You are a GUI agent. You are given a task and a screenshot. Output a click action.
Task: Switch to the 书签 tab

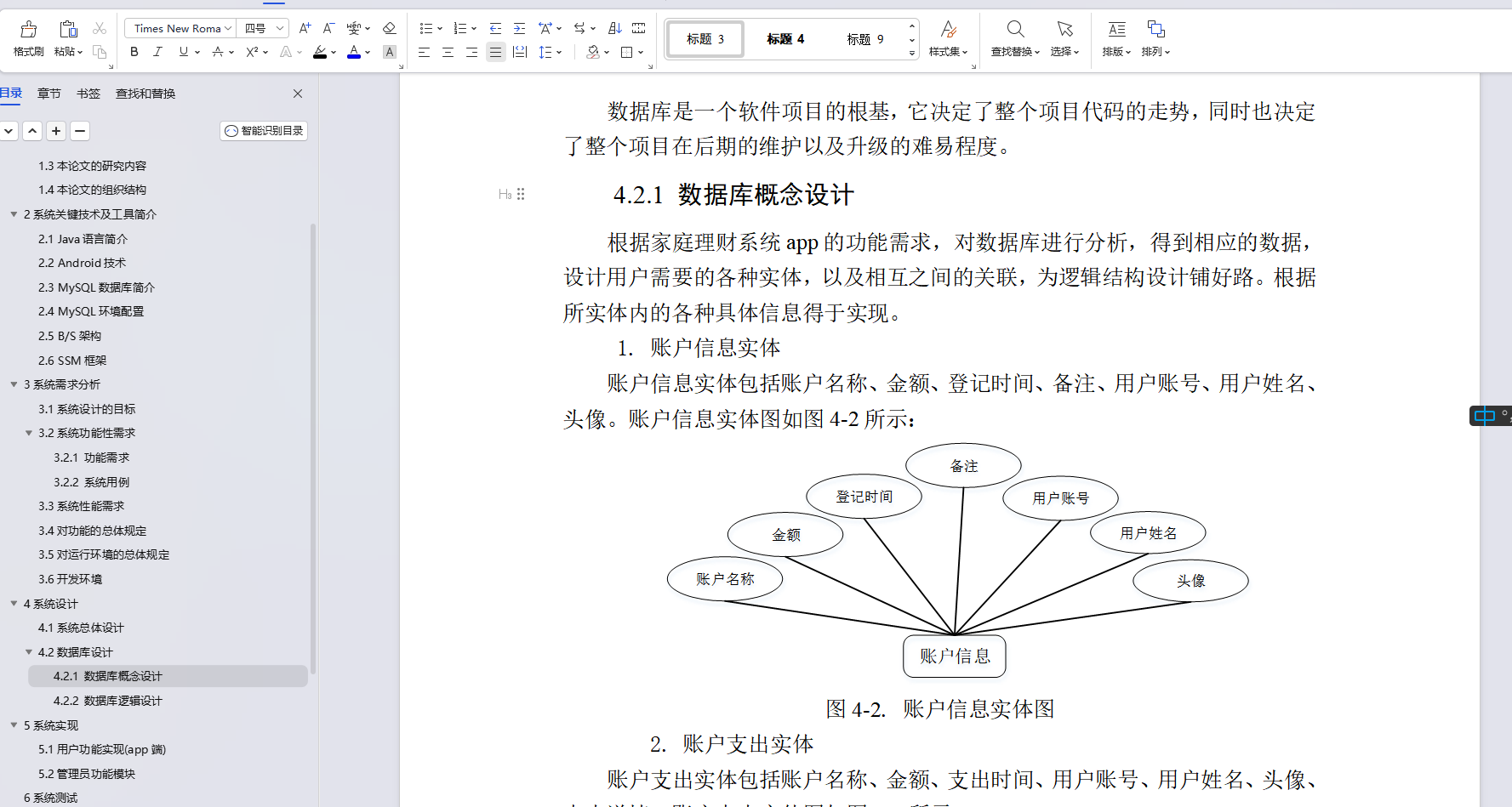[88, 94]
